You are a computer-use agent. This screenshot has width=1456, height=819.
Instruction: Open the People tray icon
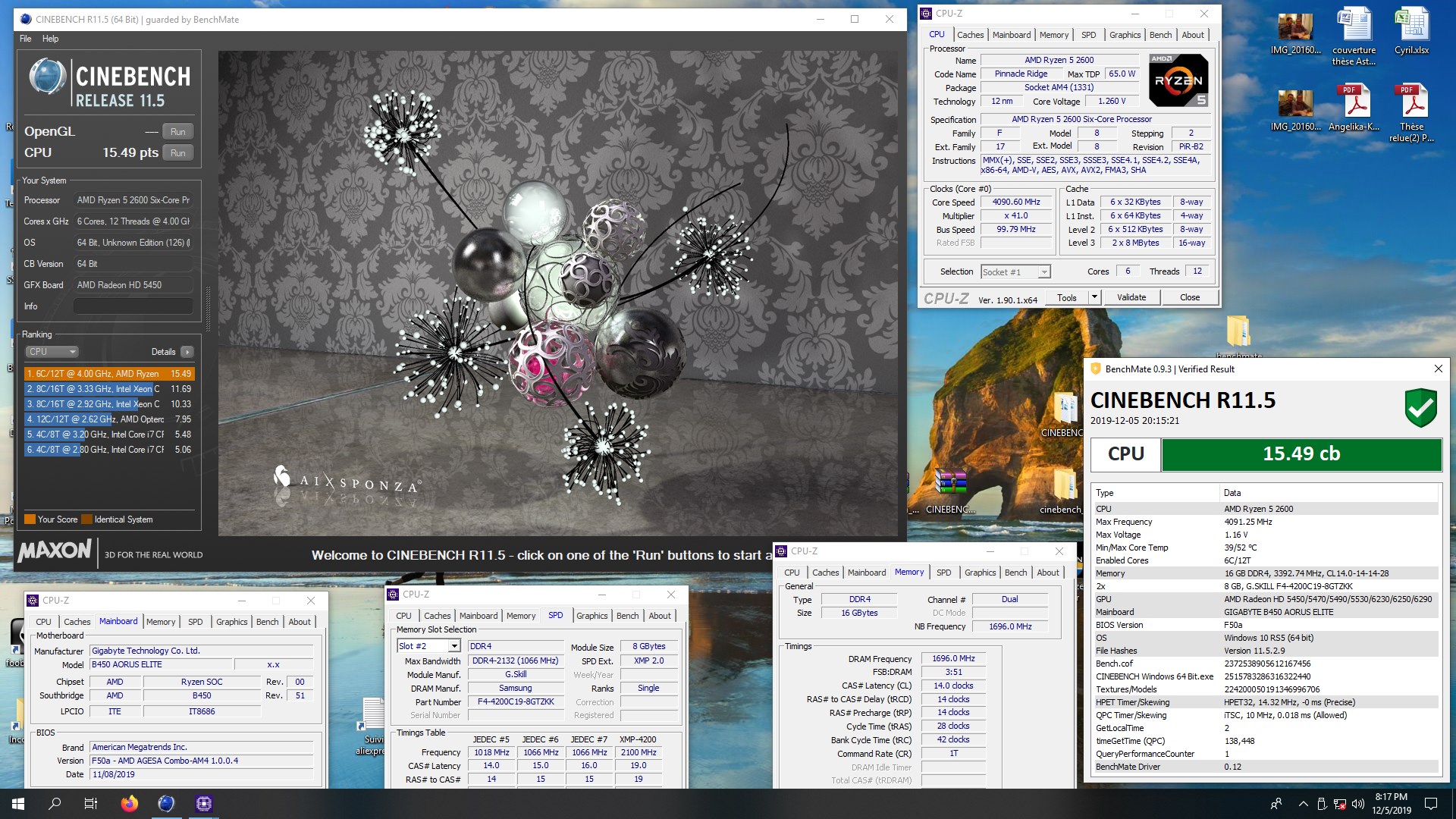point(1276,804)
